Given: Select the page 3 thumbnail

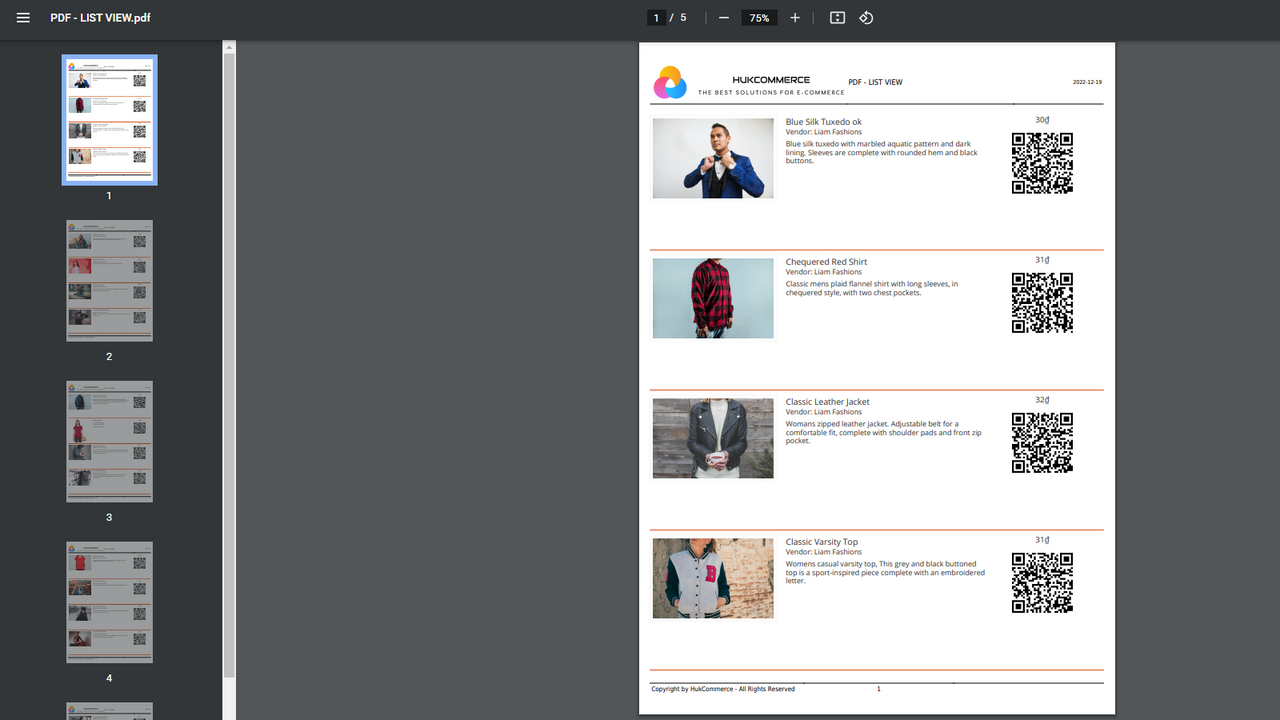Looking at the screenshot, I should coord(109,441).
